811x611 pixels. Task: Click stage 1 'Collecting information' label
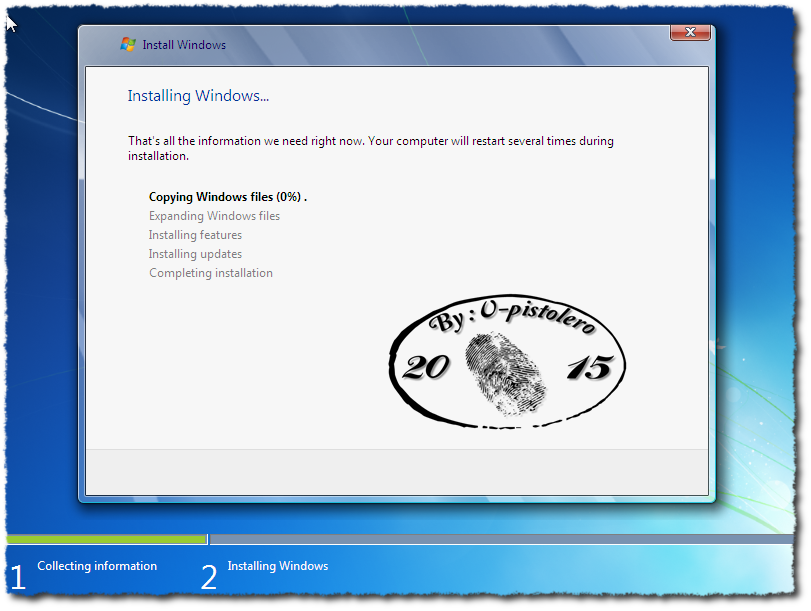pyautogui.click(x=97, y=566)
